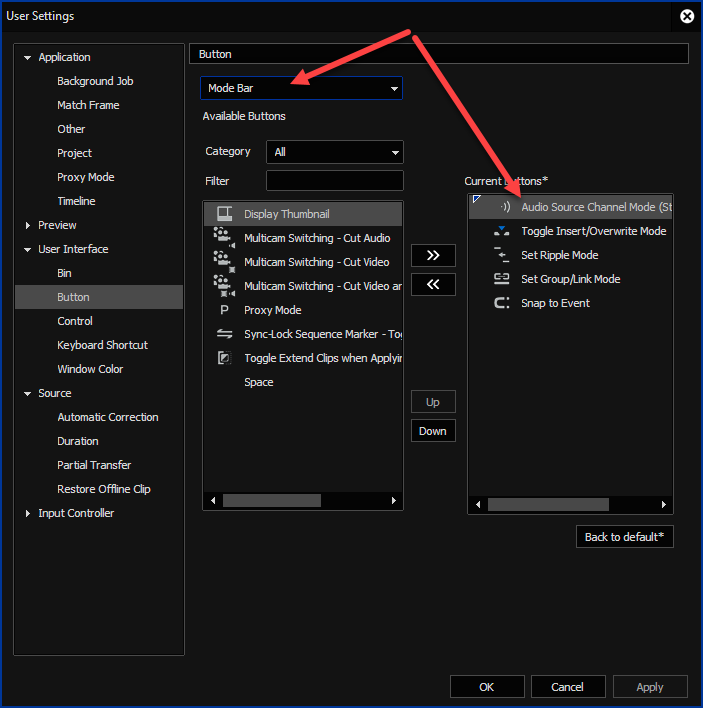Click the Set Group/Link Mode icon
The width and height of the screenshot is (703, 708).
[x=502, y=279]
